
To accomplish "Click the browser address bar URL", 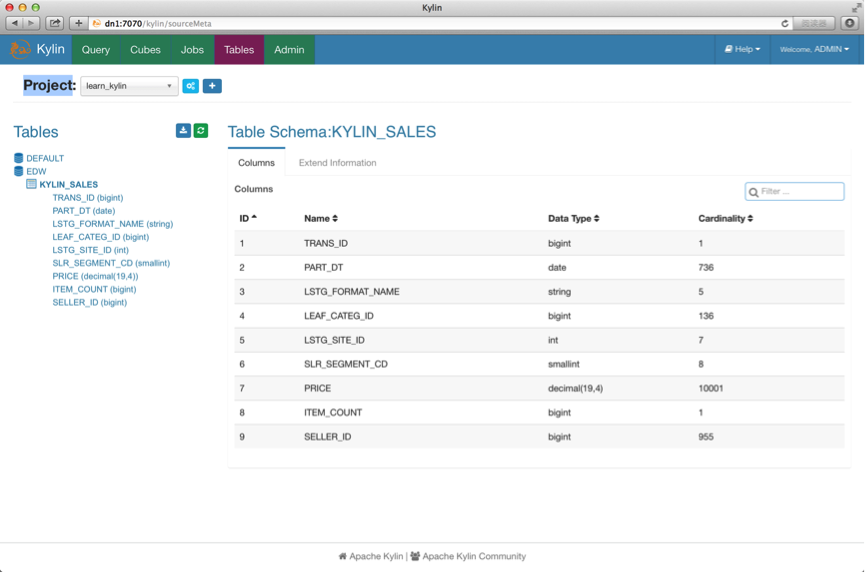I will click(x=158, y=24).
